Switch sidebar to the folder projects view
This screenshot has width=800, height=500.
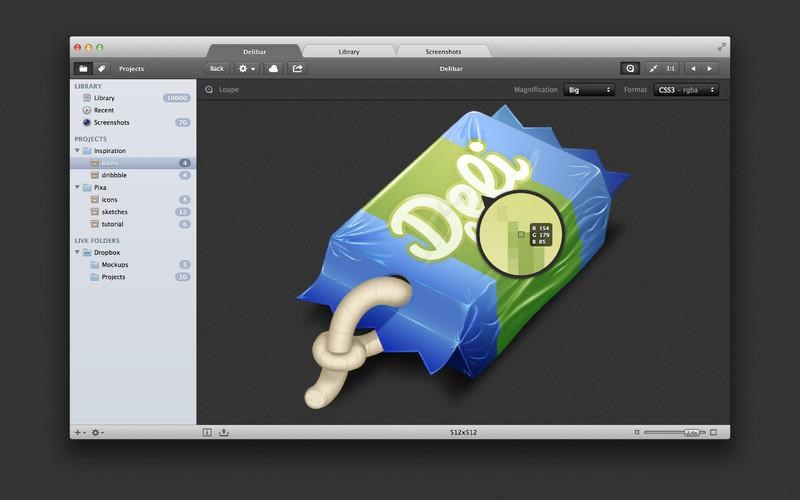tap(83, 69)
